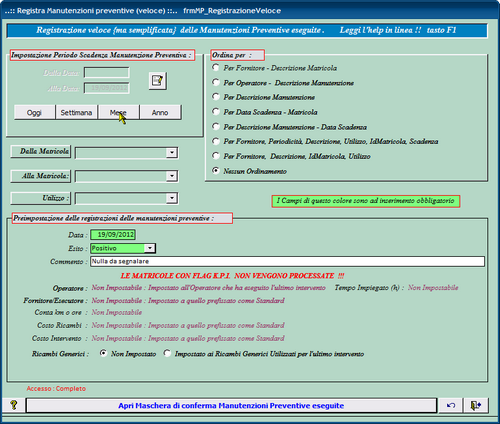Choose the Per Descrizione Manutenzione radio option
Screen dimensions: 500x424
coord(216,97)
